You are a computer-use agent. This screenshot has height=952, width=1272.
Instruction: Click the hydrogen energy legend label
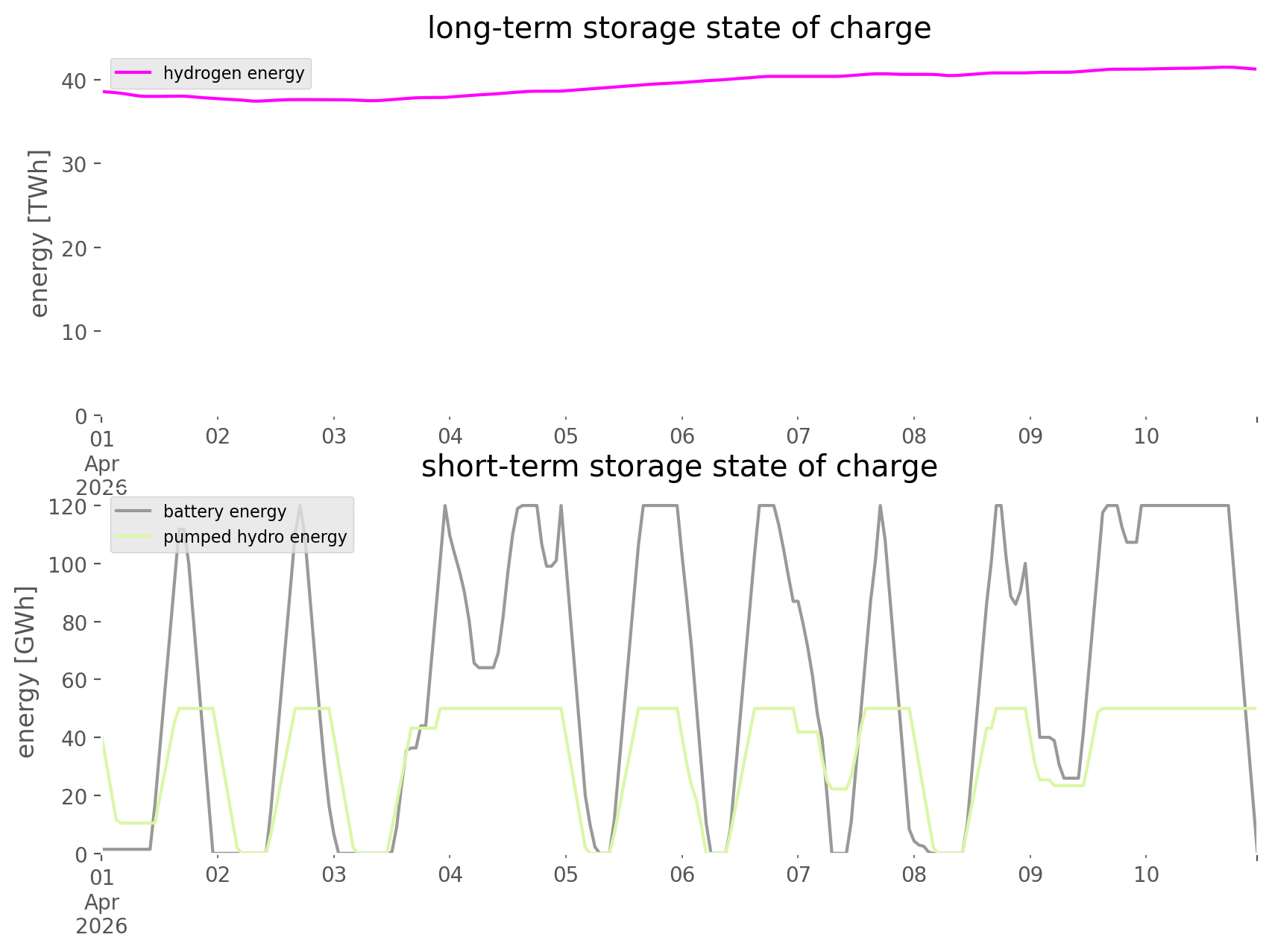coord(233,73)
